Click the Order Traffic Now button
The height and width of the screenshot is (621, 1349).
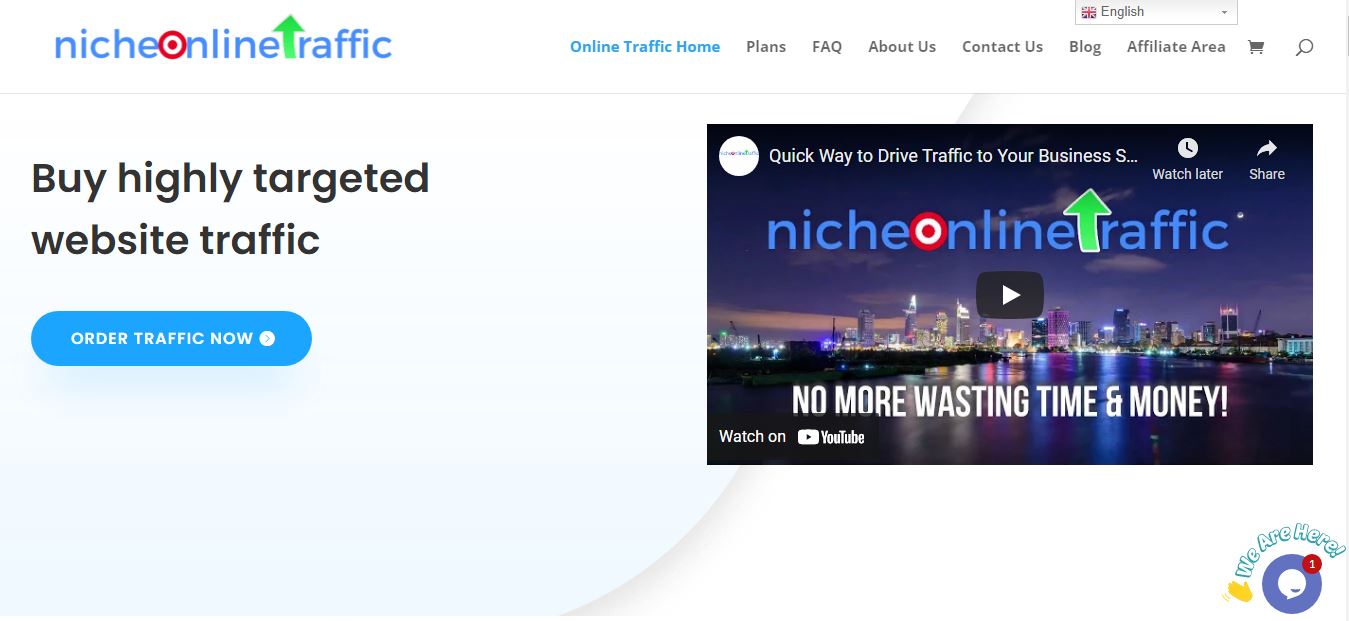(x=171, y=338)
